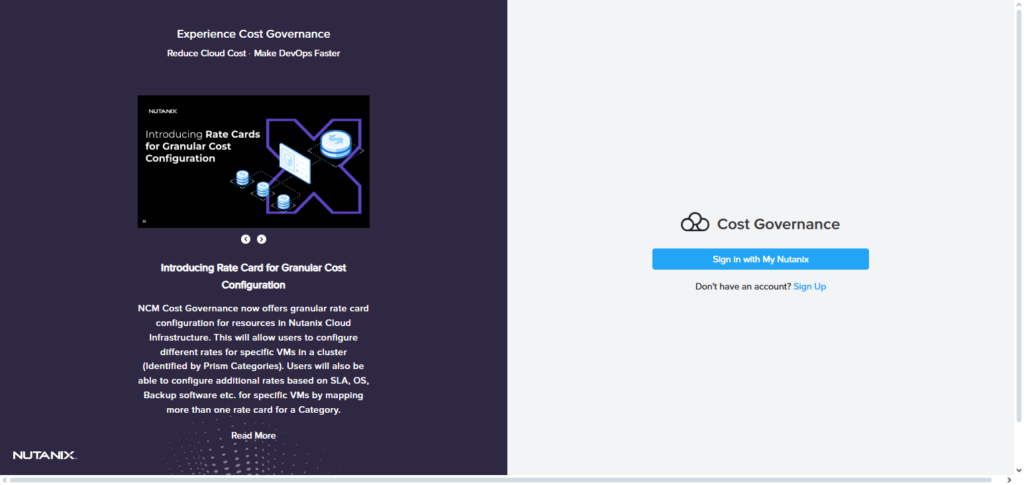Click the Experience Cost Governance heading
Screen dimensions: 1024x485
253,34
